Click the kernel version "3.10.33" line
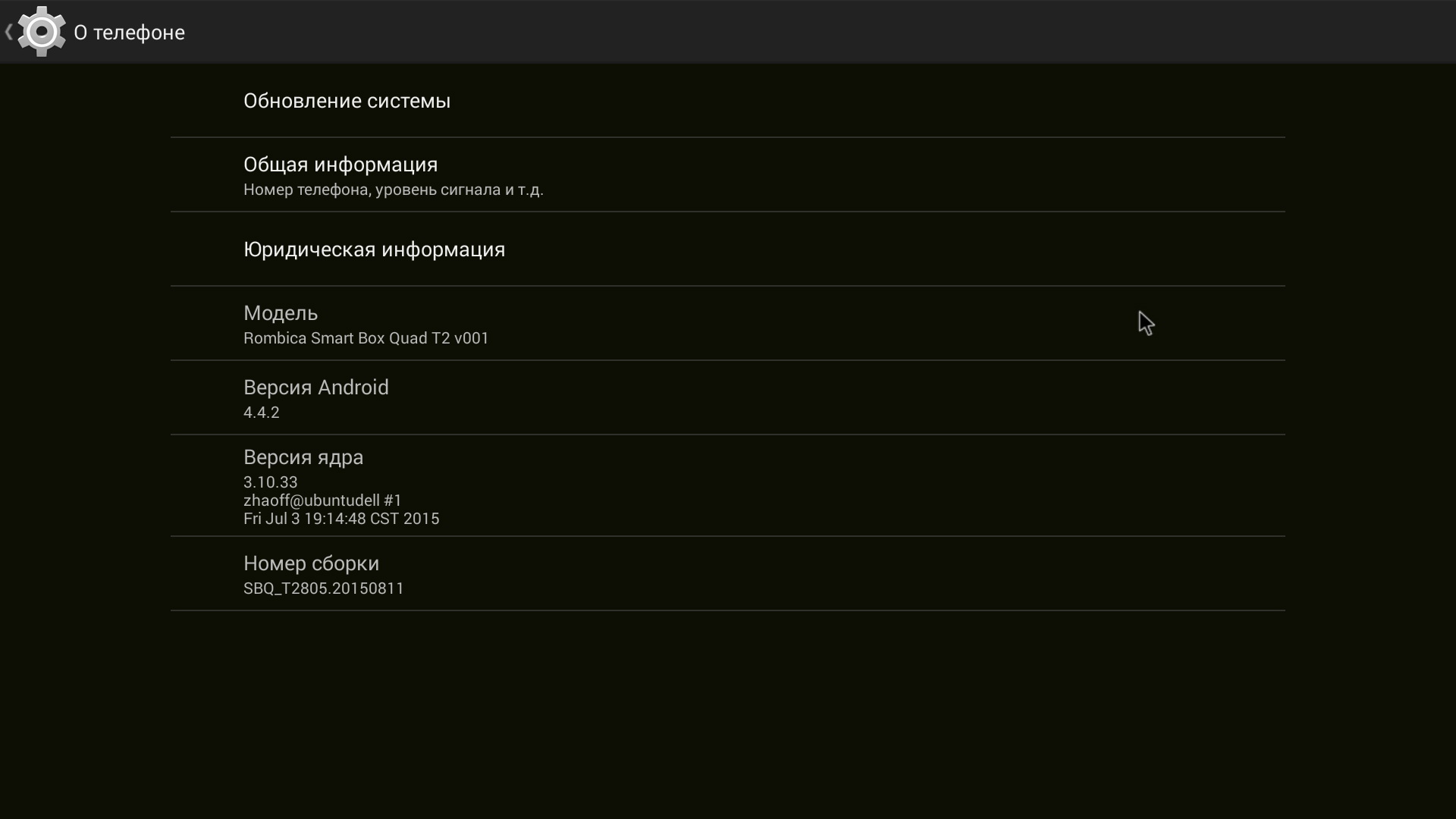Image resolution: width=1456 pixels, height=819 pixels. 270,482
